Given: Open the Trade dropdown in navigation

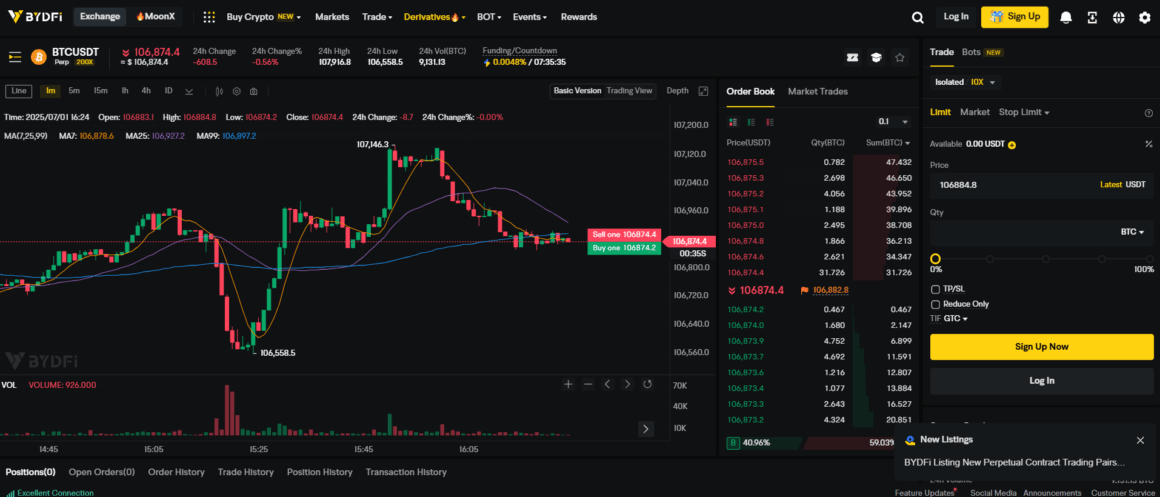Looking at the screenshot, I should pos(377,17).
